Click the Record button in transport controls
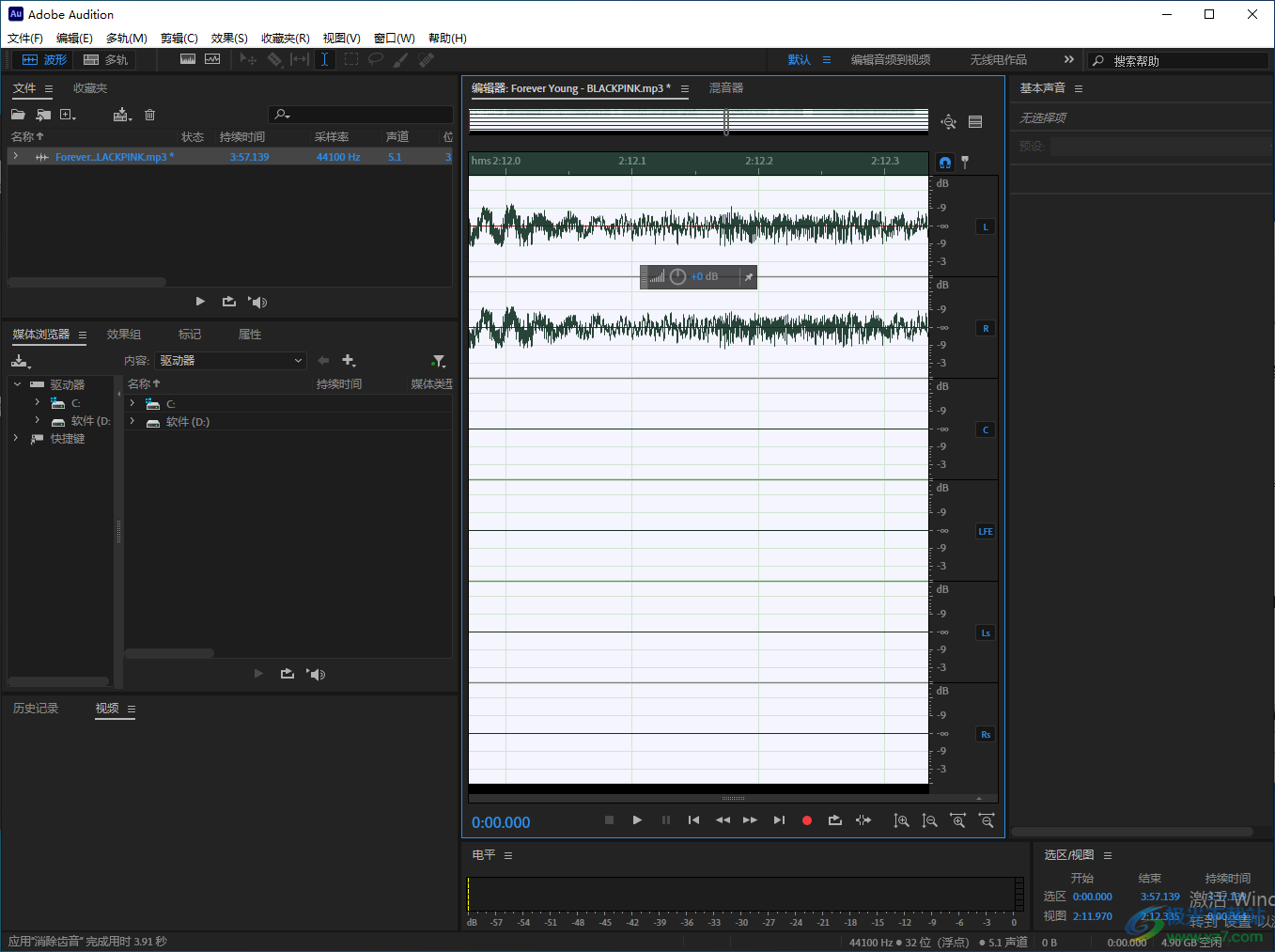1275x952 pixels. (806, 820)
